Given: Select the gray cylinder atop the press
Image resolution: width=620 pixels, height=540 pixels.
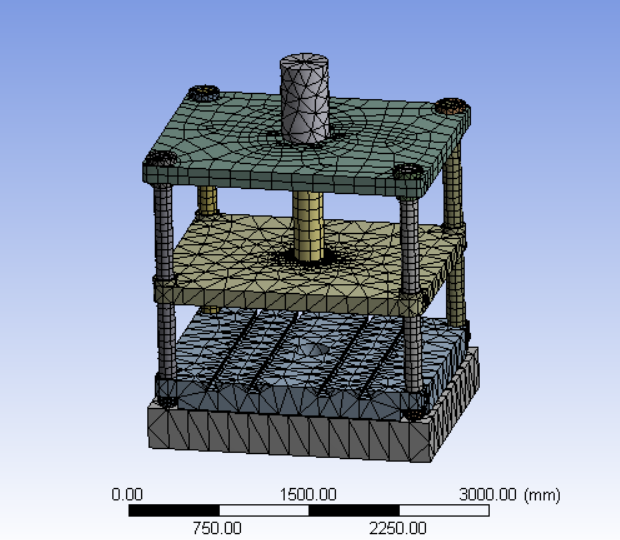Looking at the screenshot, I should coord(304,98).
